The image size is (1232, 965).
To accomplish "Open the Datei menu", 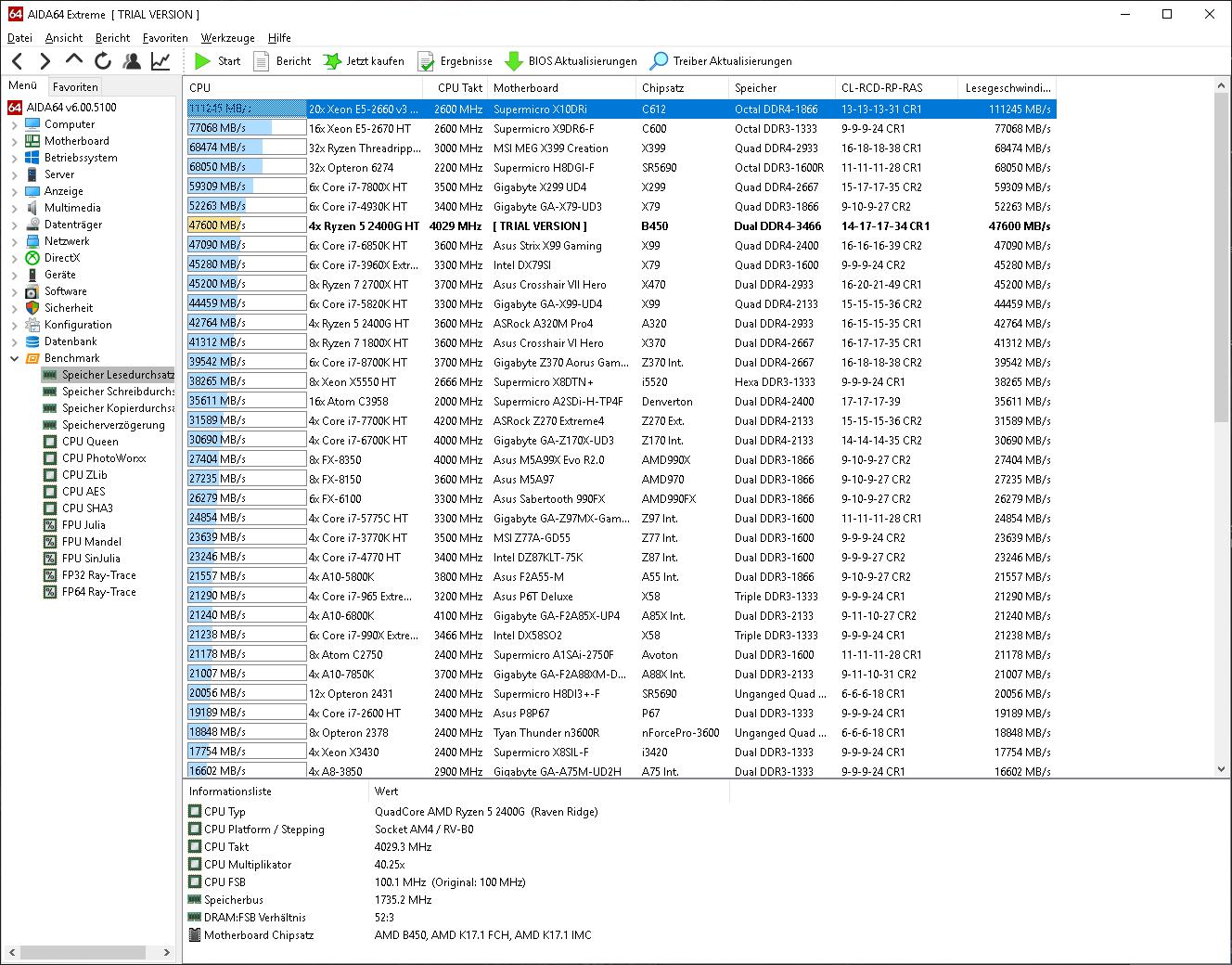I will point(19,38).
